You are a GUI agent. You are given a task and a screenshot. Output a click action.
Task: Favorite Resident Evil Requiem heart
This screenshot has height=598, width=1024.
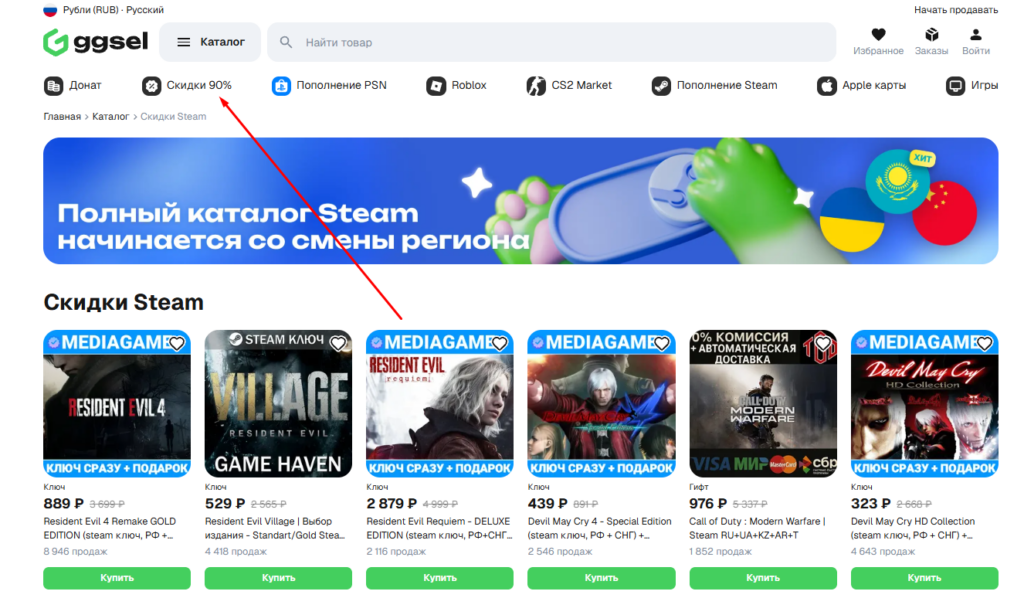click(500, 343)
